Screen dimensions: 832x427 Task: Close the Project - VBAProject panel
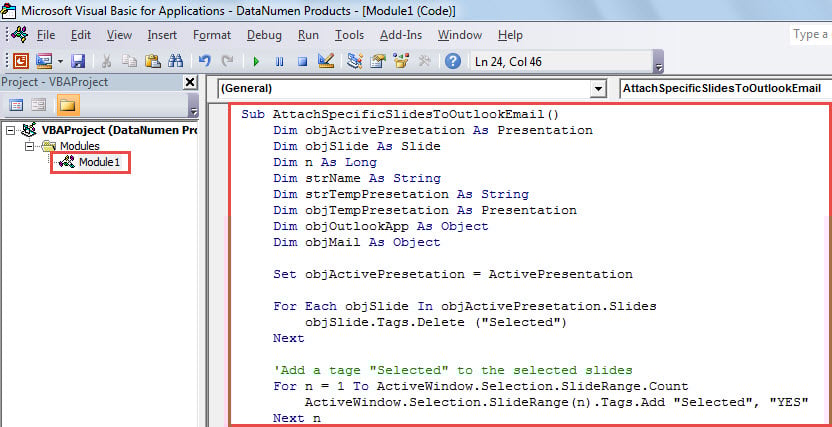[x=190, y=83]
